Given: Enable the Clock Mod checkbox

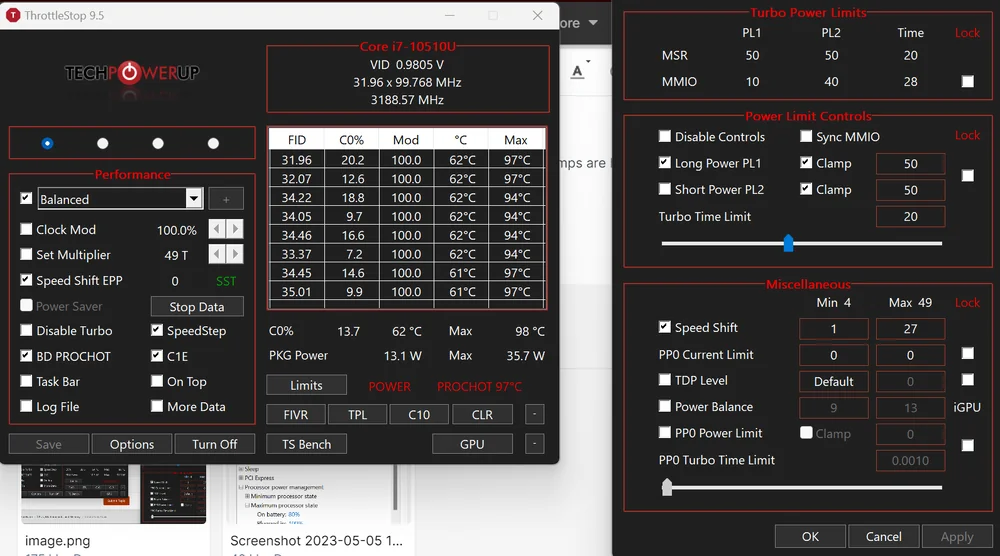Looking at the screenshot, I should [x=26, y=229].
